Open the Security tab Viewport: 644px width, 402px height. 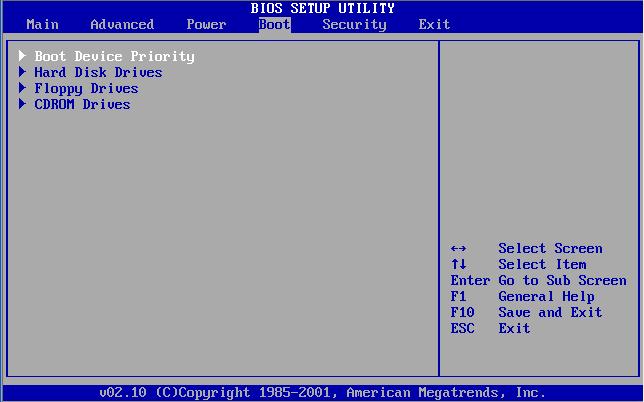(354, 25)
